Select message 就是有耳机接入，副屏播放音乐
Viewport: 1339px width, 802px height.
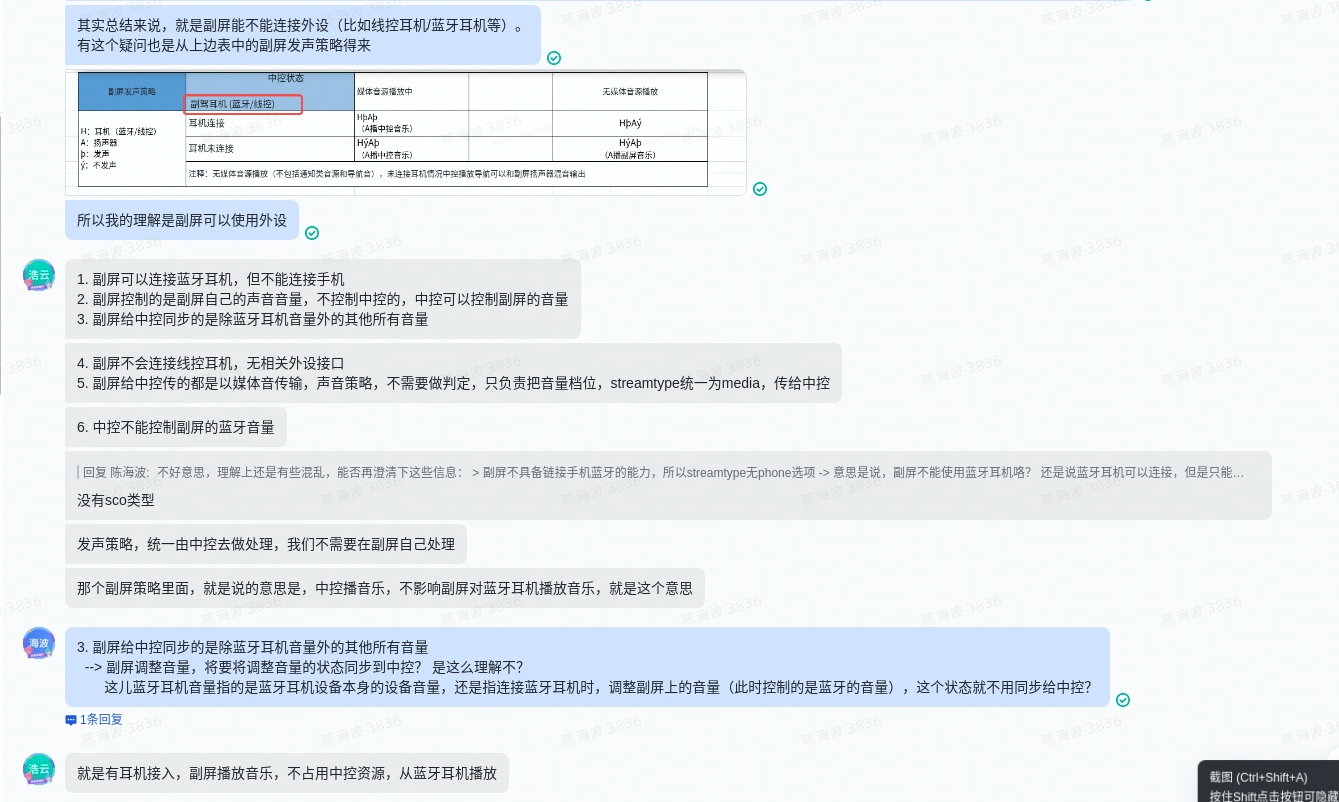287,773
